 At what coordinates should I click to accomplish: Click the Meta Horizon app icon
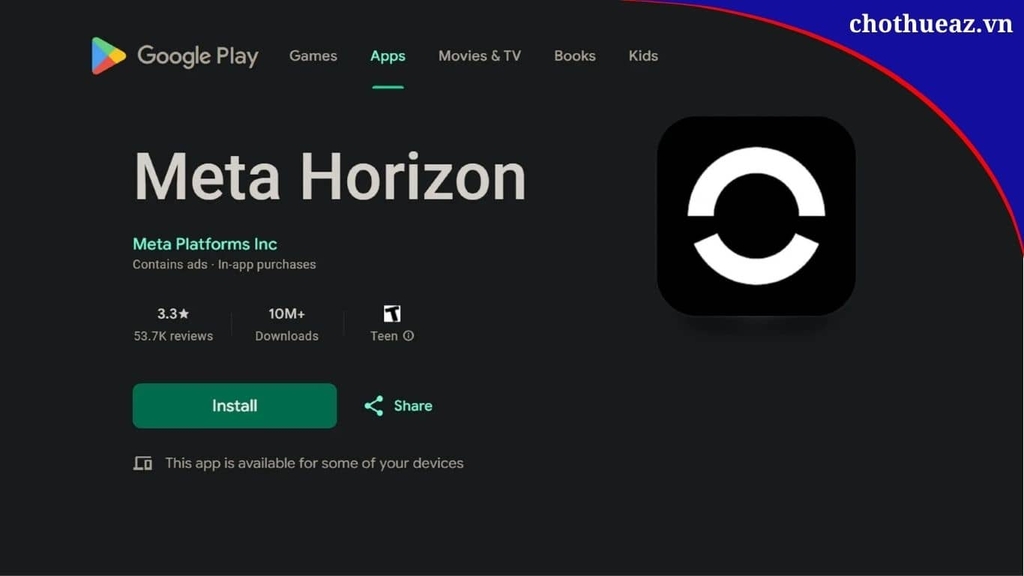click(756, 216)
